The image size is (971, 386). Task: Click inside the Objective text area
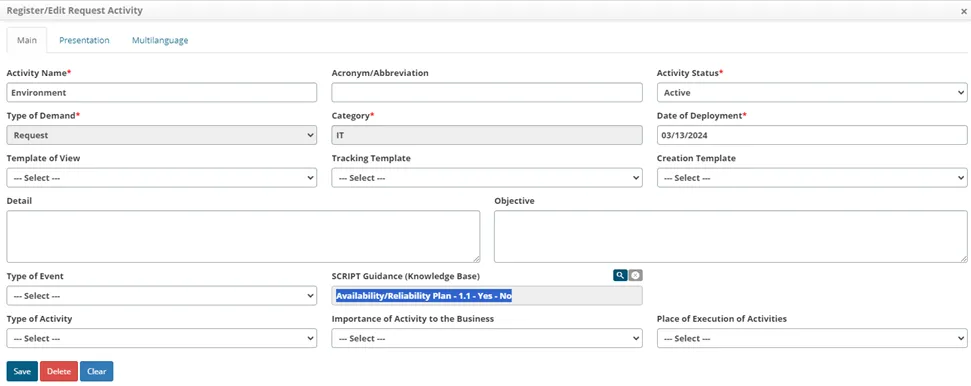coord(731,237)
